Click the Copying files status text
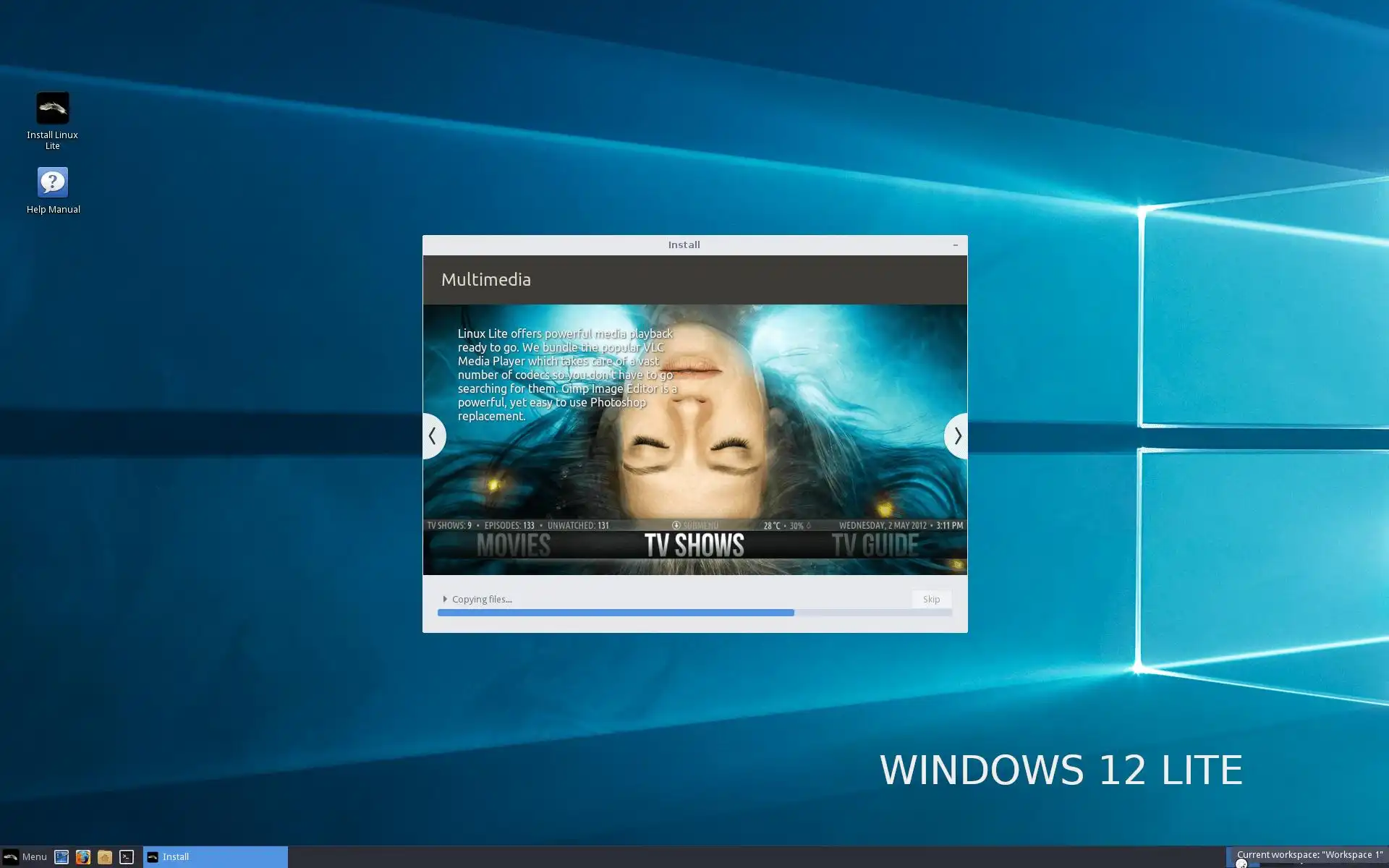The width and height of the screenshot is (1389, 868). tap(482, 599)
